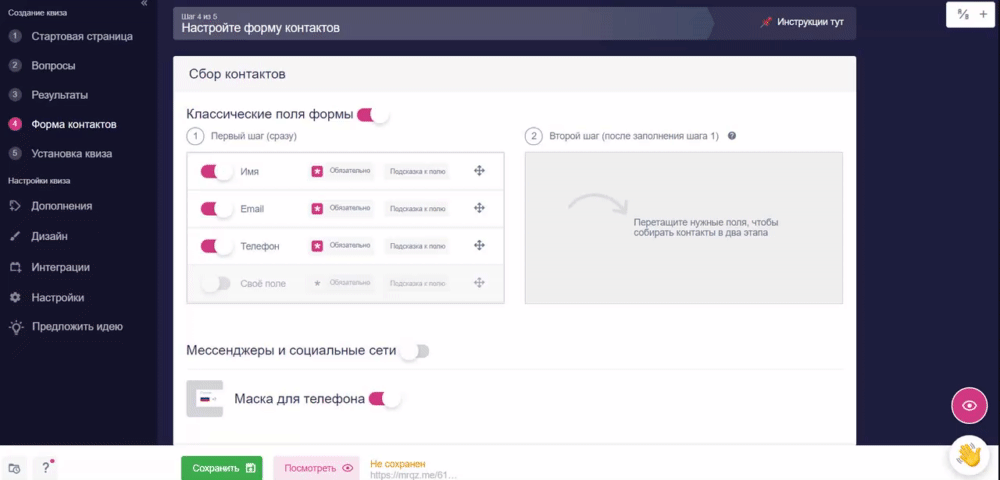Image resolution: width=1000 pixels, height=480 pixels.
Task: Click the move handle icon for Имя field
Action: [x=480, y=171]
